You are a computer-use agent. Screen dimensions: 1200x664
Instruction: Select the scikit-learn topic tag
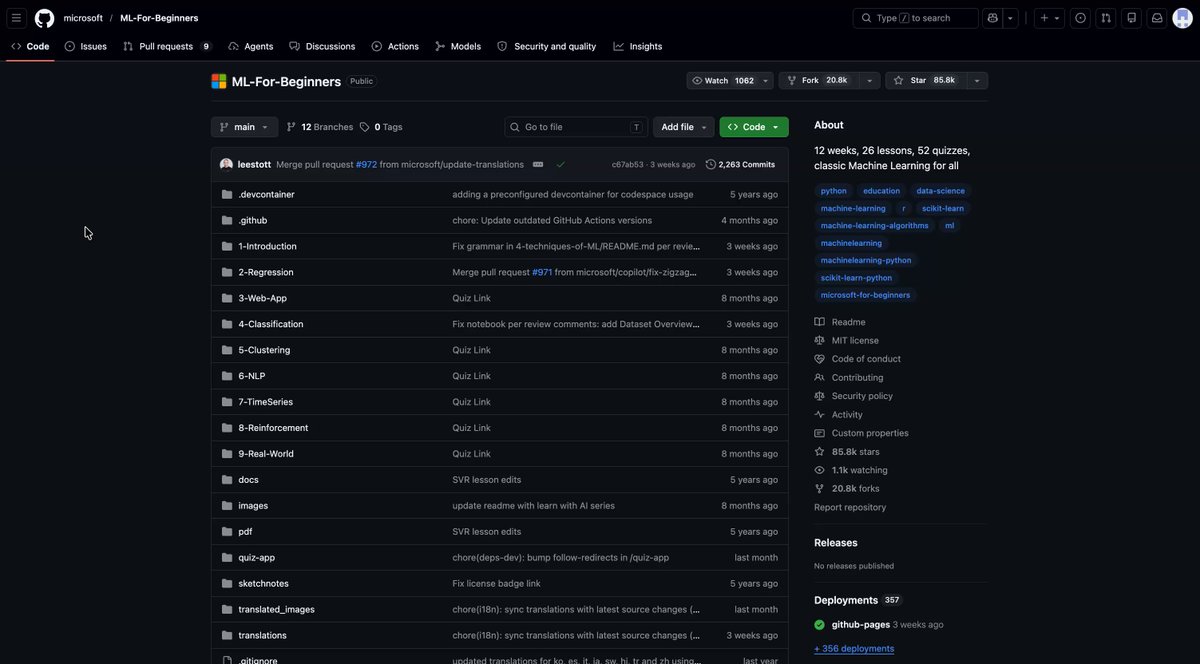tap(942, 208)
